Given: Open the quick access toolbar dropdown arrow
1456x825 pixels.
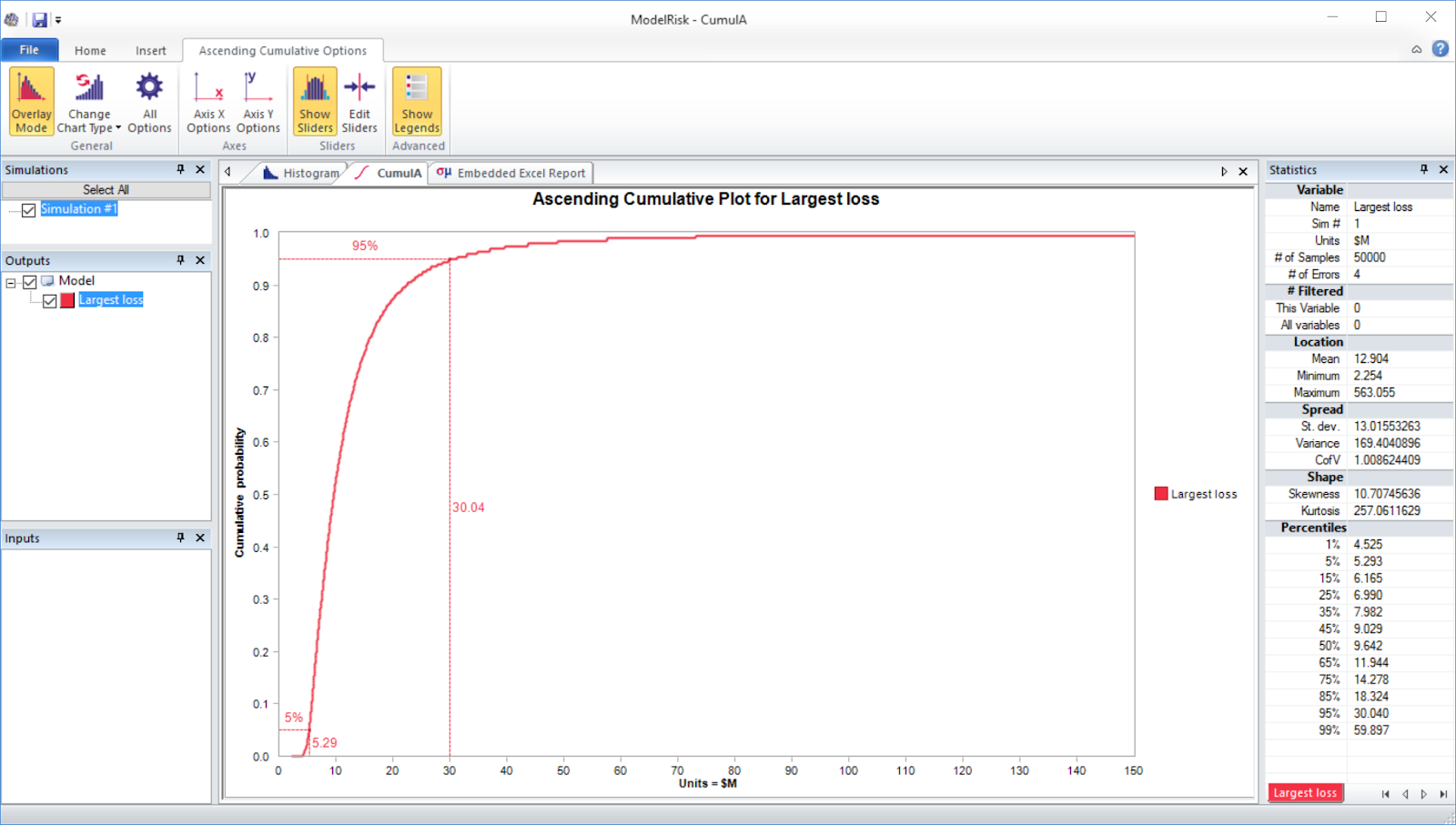Looking at the screenshot, I should 58,19.
